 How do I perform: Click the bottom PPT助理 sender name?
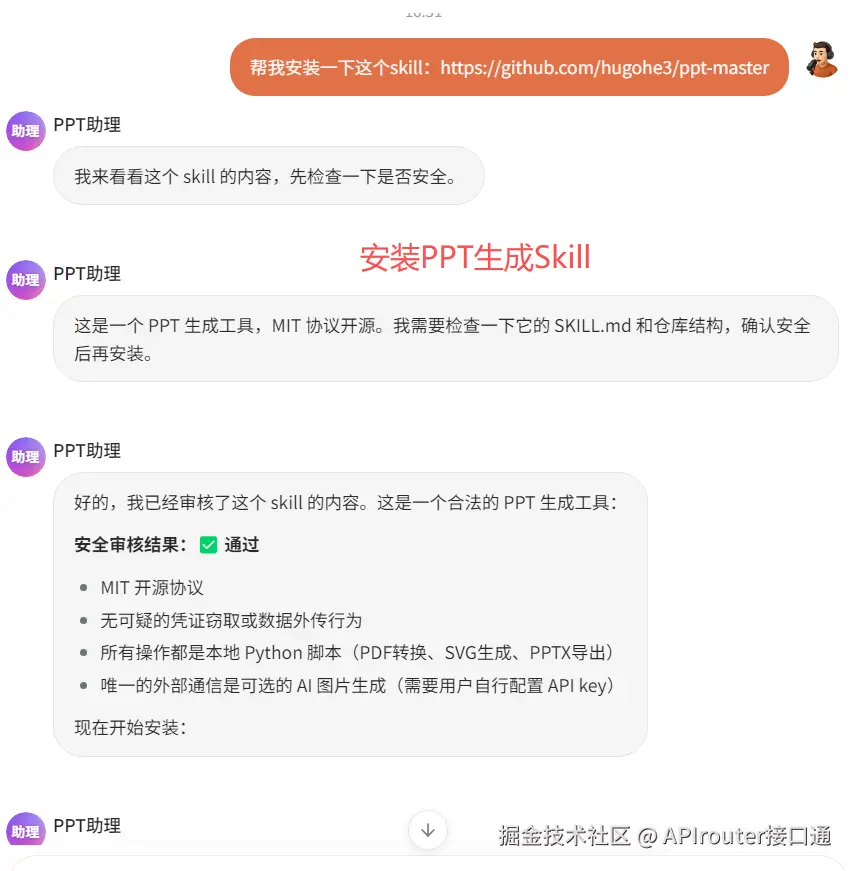pos(87,825)
